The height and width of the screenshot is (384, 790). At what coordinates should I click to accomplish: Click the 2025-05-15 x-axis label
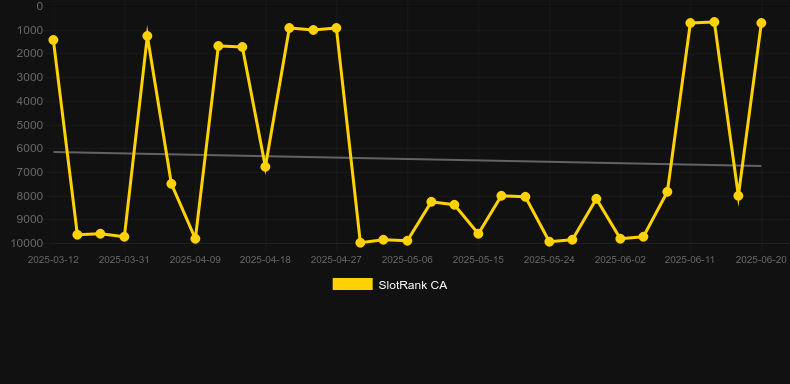pyautogui.click(x=478, y=260)
